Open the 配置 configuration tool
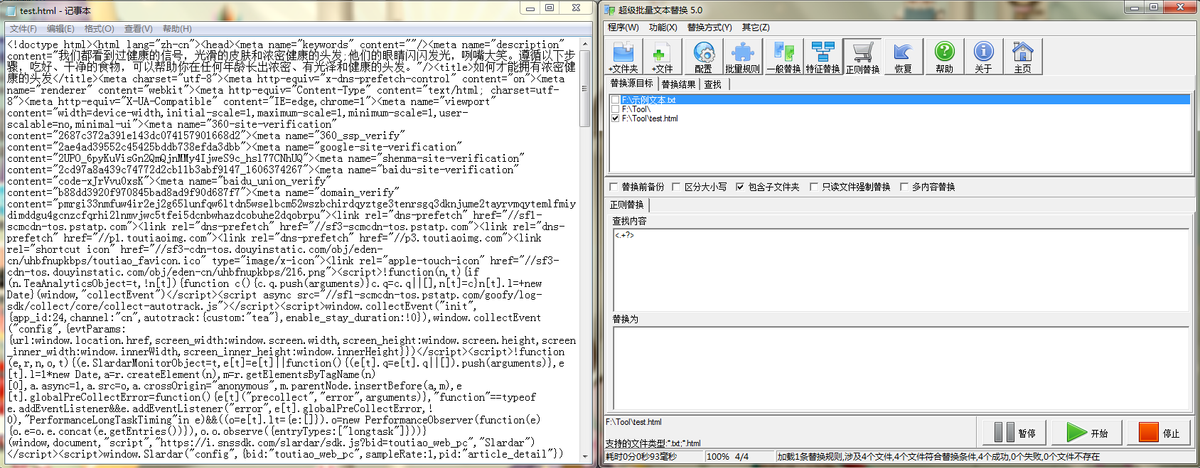The width and height of the screenshot is (1200, 468). (703, 57)
